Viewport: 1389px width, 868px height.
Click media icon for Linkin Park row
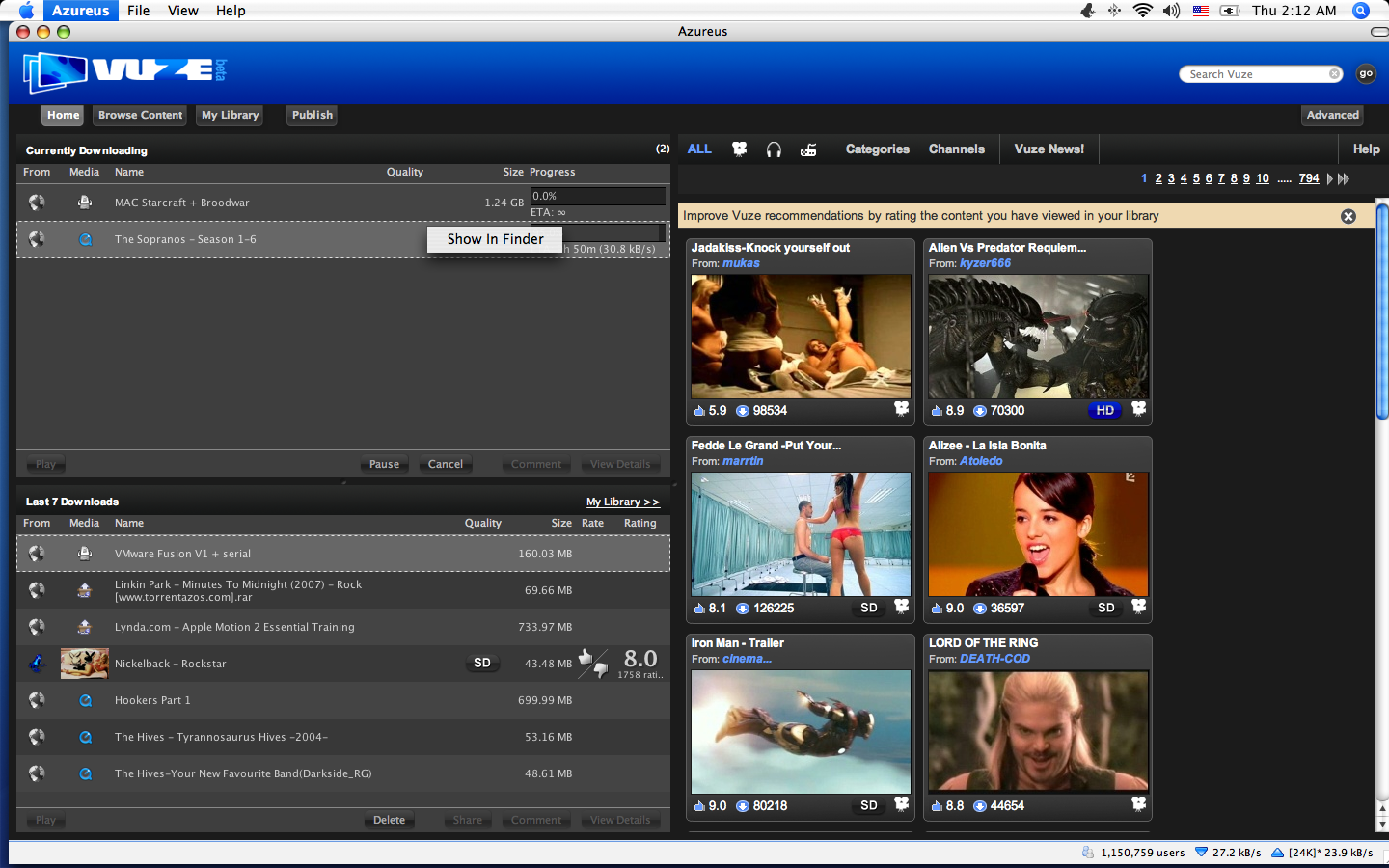coord(85,590)
